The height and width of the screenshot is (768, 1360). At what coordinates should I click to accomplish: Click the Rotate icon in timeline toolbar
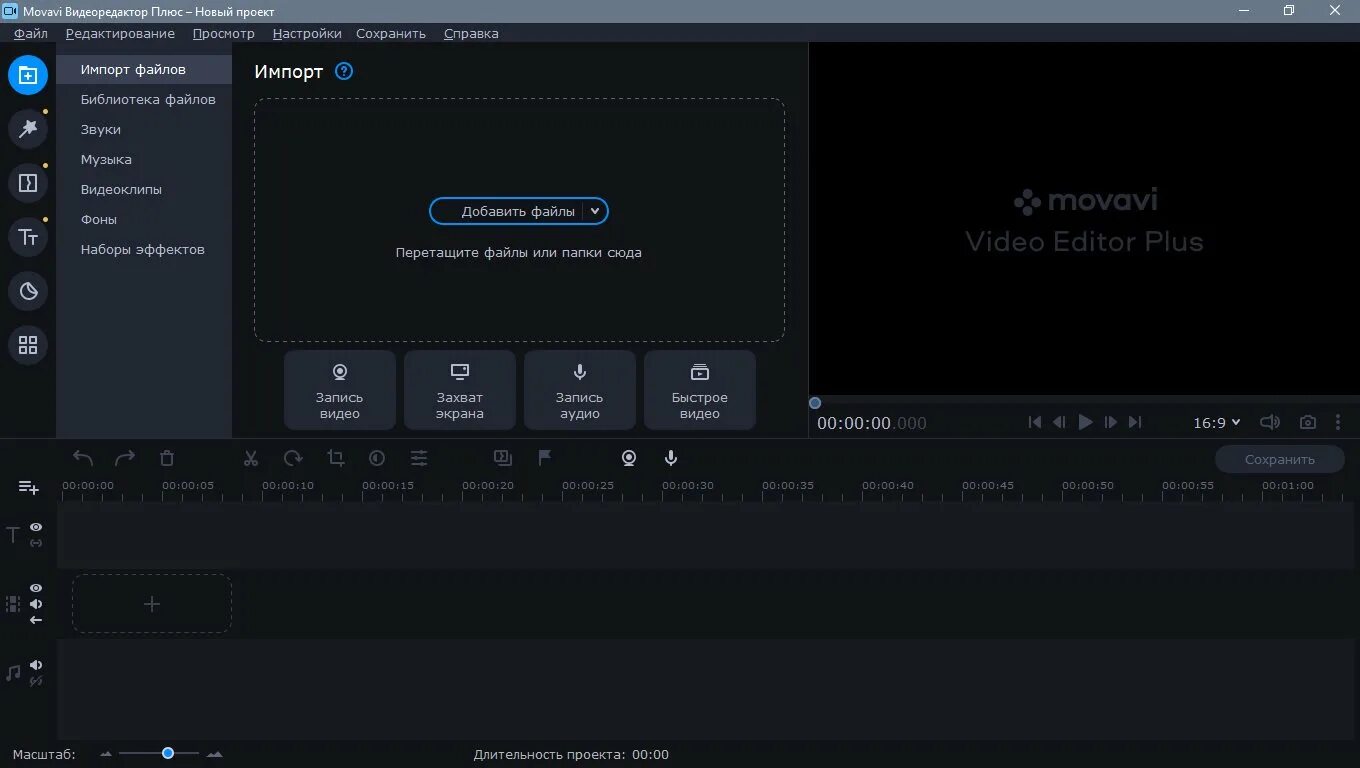coord(293,458)
